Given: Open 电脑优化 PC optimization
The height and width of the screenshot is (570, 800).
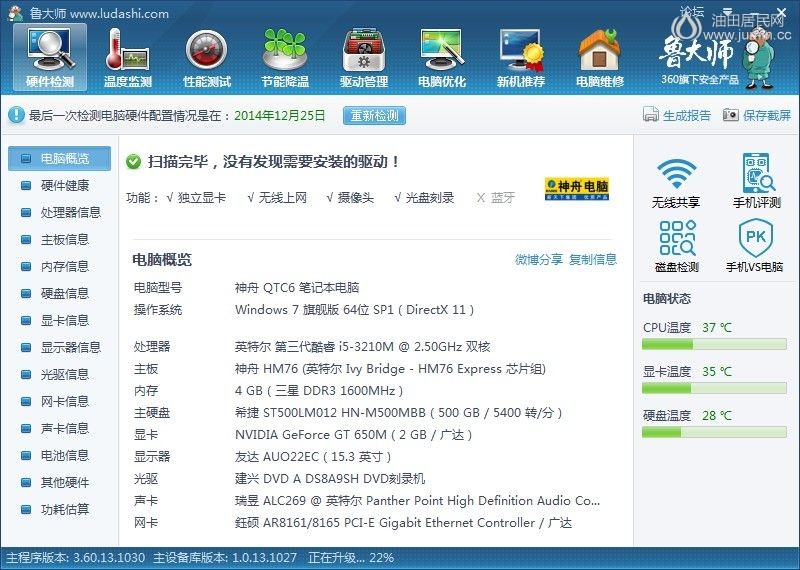Looking at the screenshot, I should [442, 58].
